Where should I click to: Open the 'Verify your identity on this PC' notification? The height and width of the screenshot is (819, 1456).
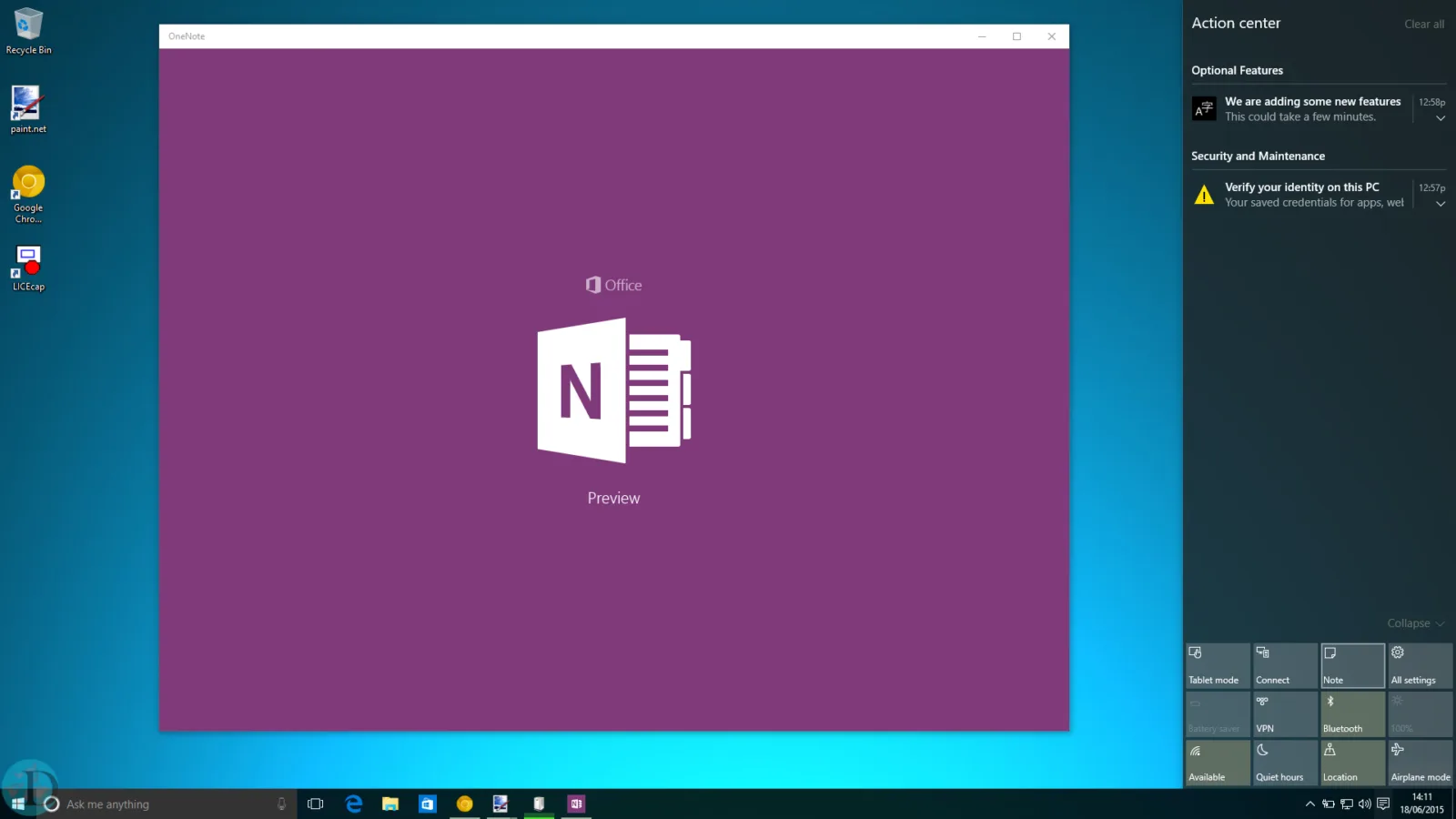click(1314, 195)
